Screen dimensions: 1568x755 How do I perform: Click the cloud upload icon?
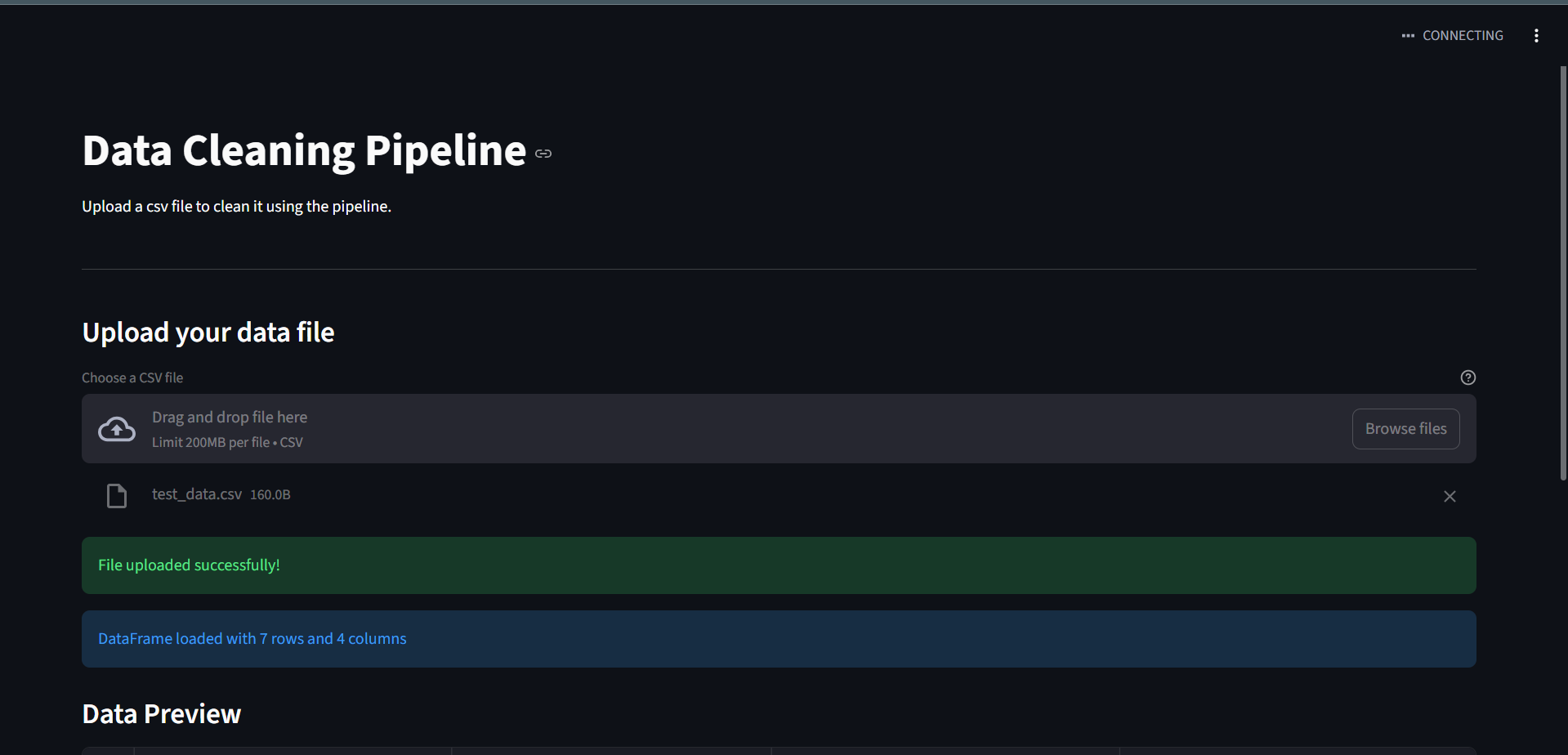pyautogui.click(x=117, y=429)
